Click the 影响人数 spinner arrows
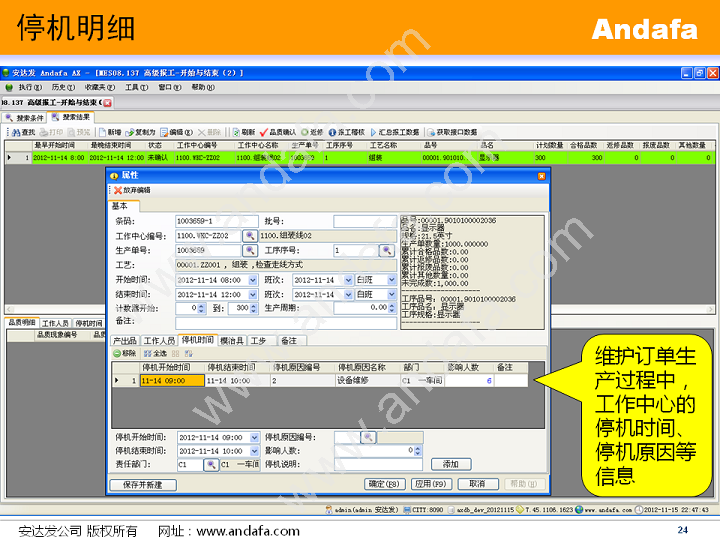 [x=416, y=451]
